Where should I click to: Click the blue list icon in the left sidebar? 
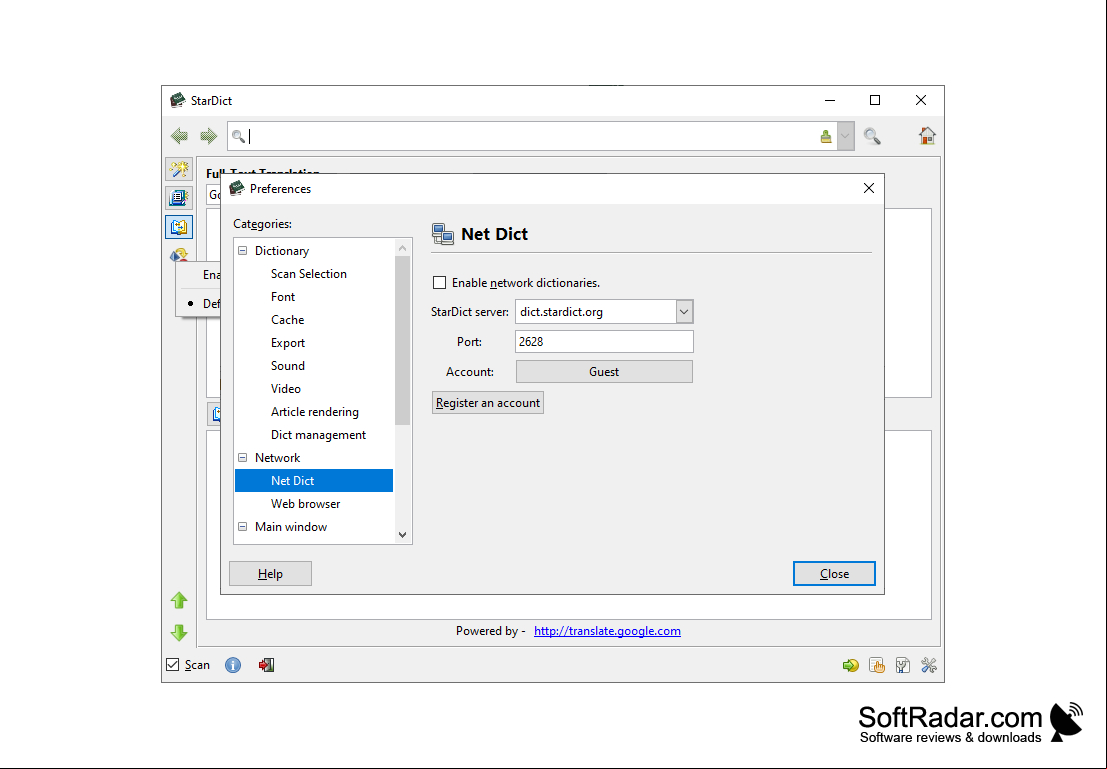[x=179, y=198]
